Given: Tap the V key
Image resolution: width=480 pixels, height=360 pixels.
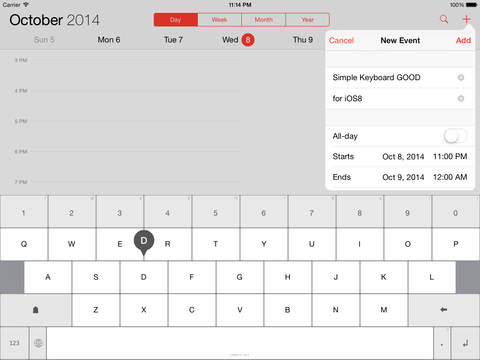Looking at the screenshot, I should click(x=240, y=310).
